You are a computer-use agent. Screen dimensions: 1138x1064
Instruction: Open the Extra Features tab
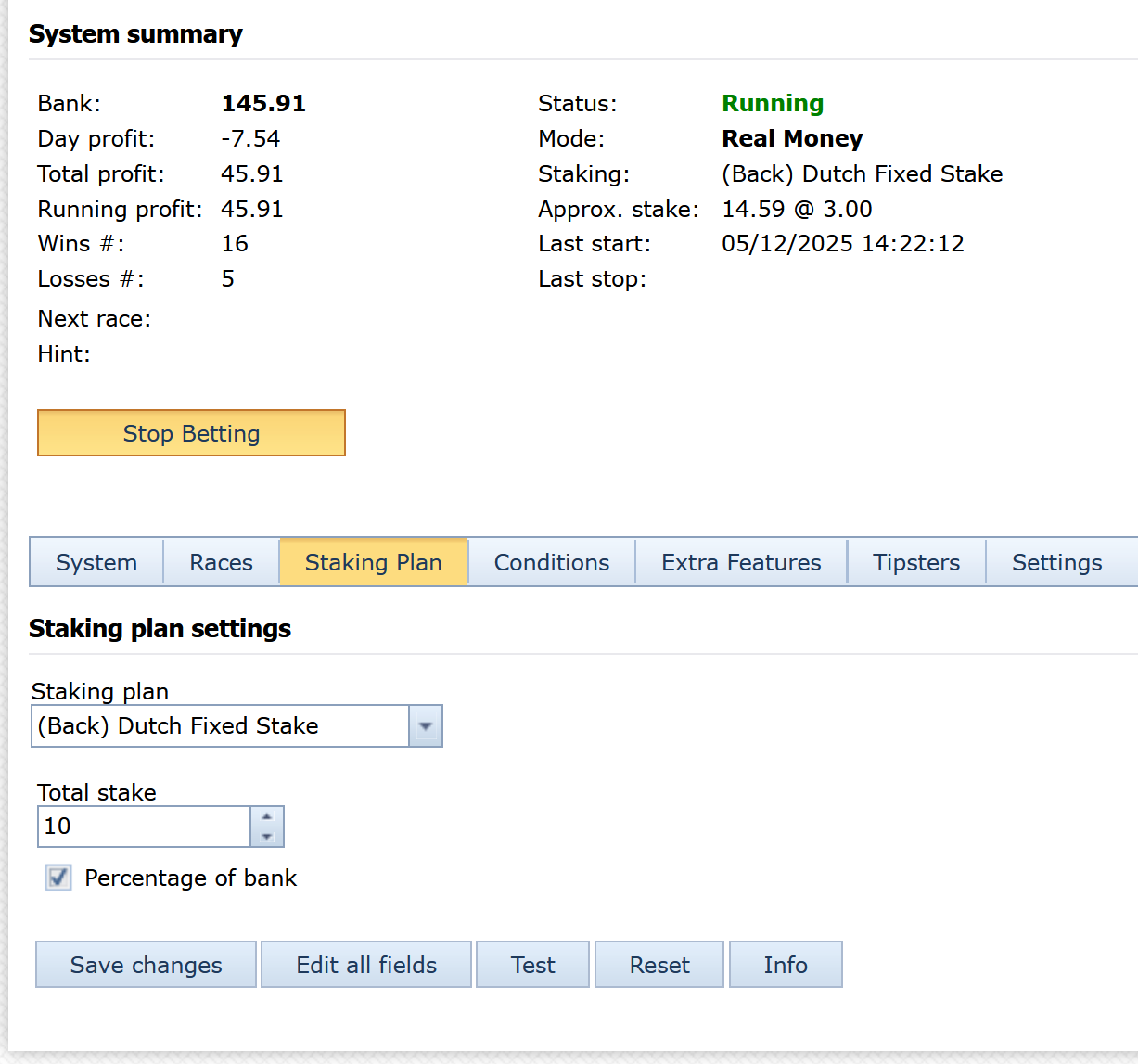(x=741, y=562)
